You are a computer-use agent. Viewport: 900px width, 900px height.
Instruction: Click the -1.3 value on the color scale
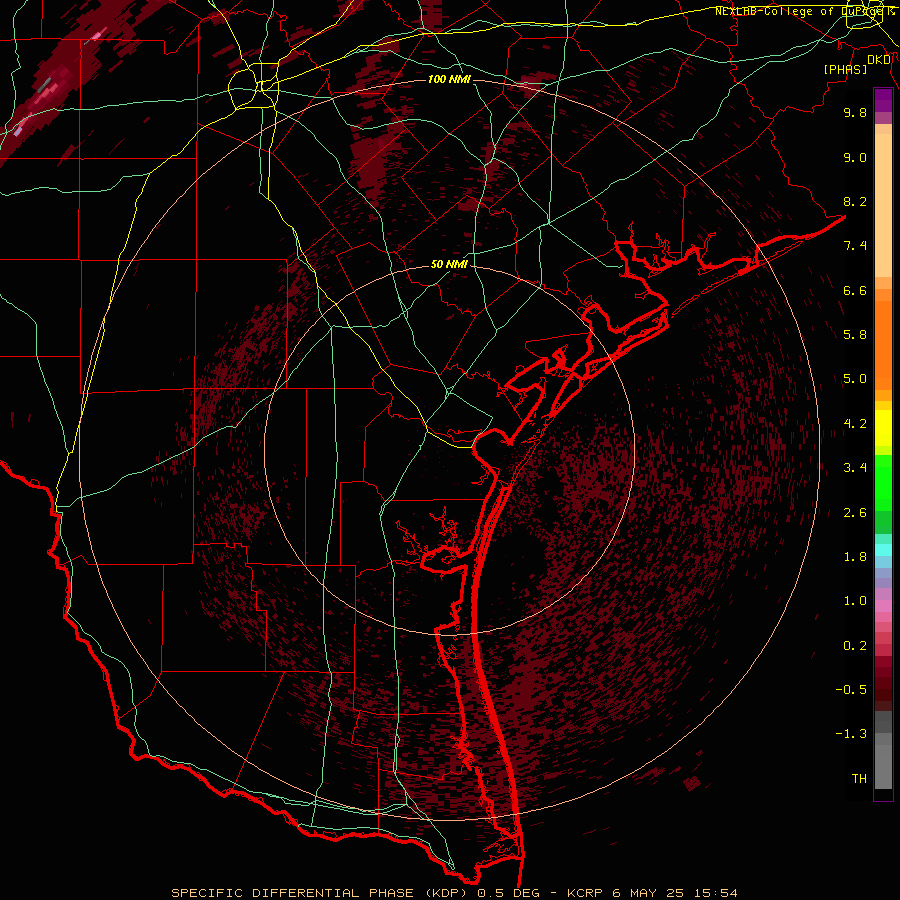(x=851, y=734)
